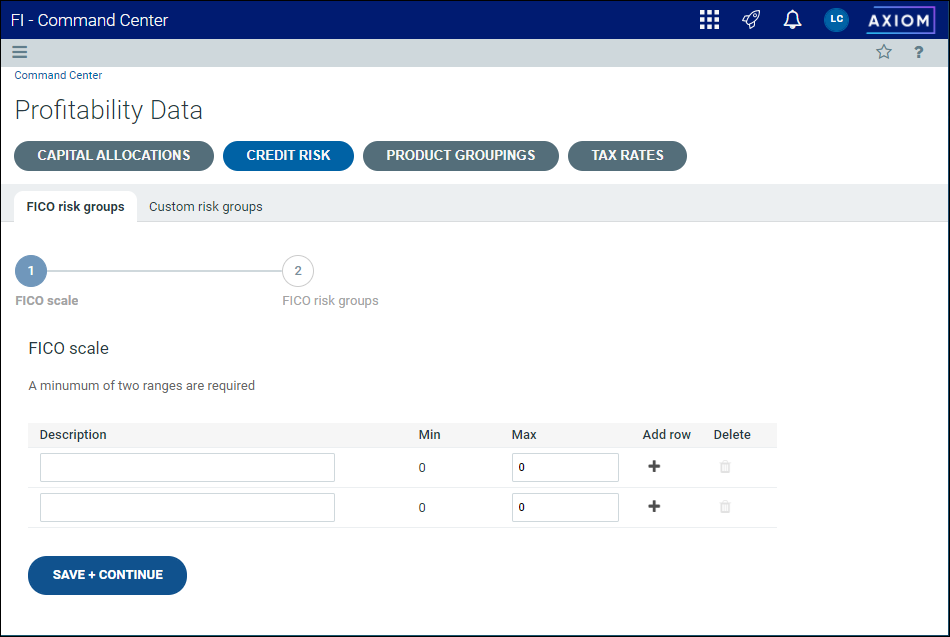Open help with the question mark icon
Image resolution: width=950 pixels, height=637 pixels.
point(918,52)
